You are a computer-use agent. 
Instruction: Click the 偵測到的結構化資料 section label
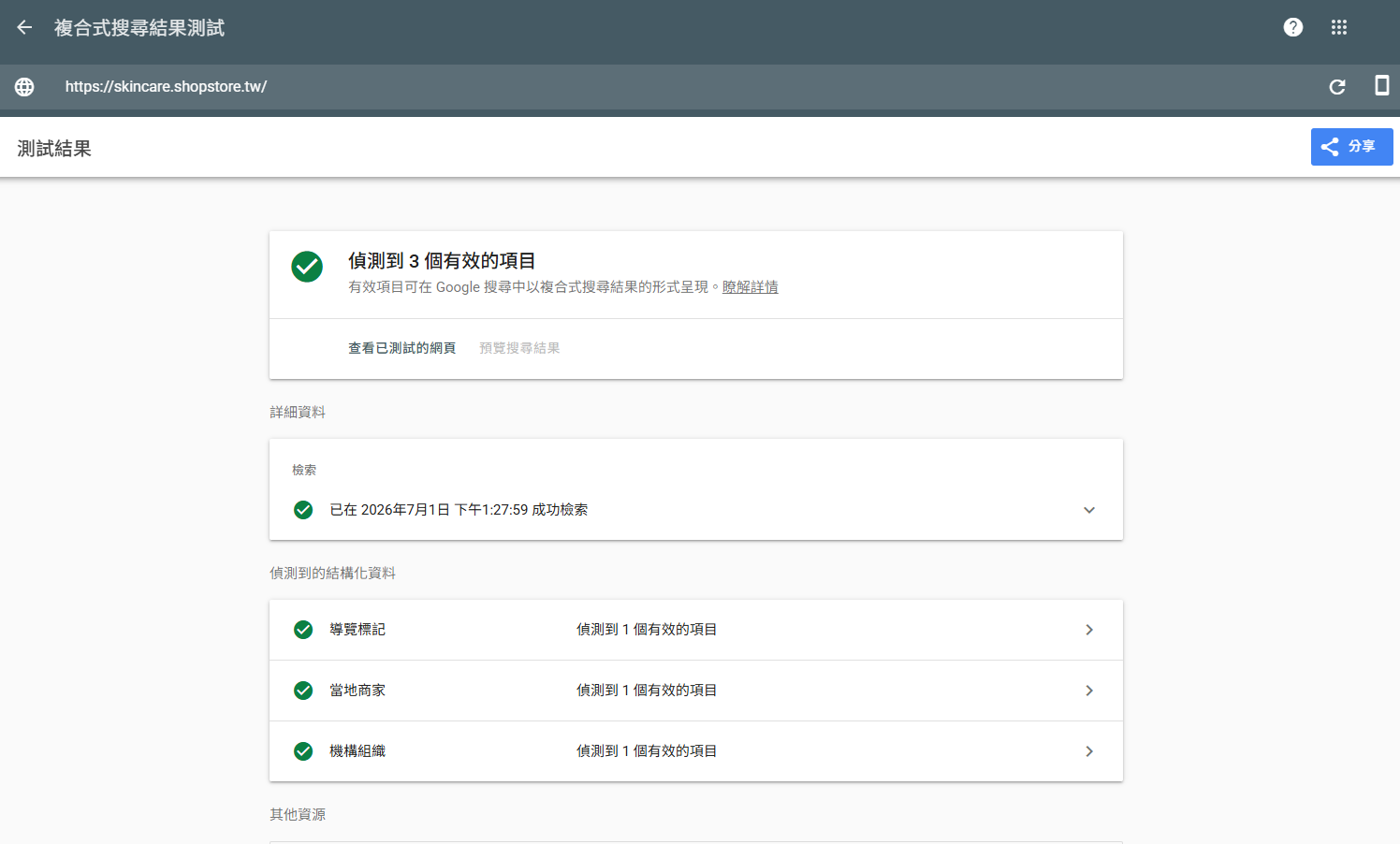[332, 574]
